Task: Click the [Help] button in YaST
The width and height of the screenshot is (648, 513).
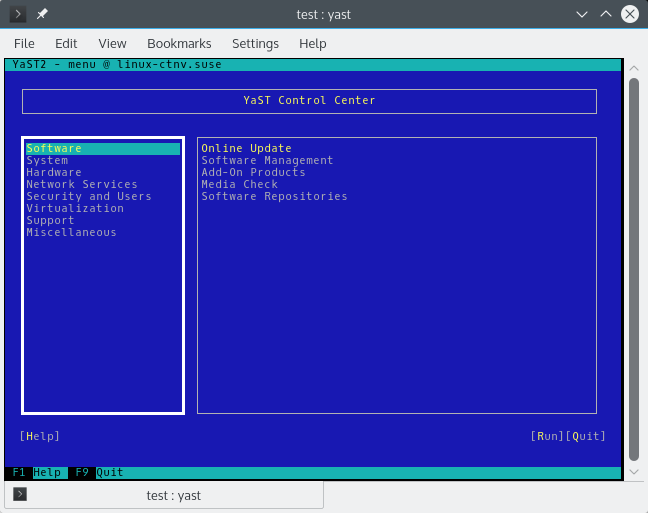Action: pos(40,436)
